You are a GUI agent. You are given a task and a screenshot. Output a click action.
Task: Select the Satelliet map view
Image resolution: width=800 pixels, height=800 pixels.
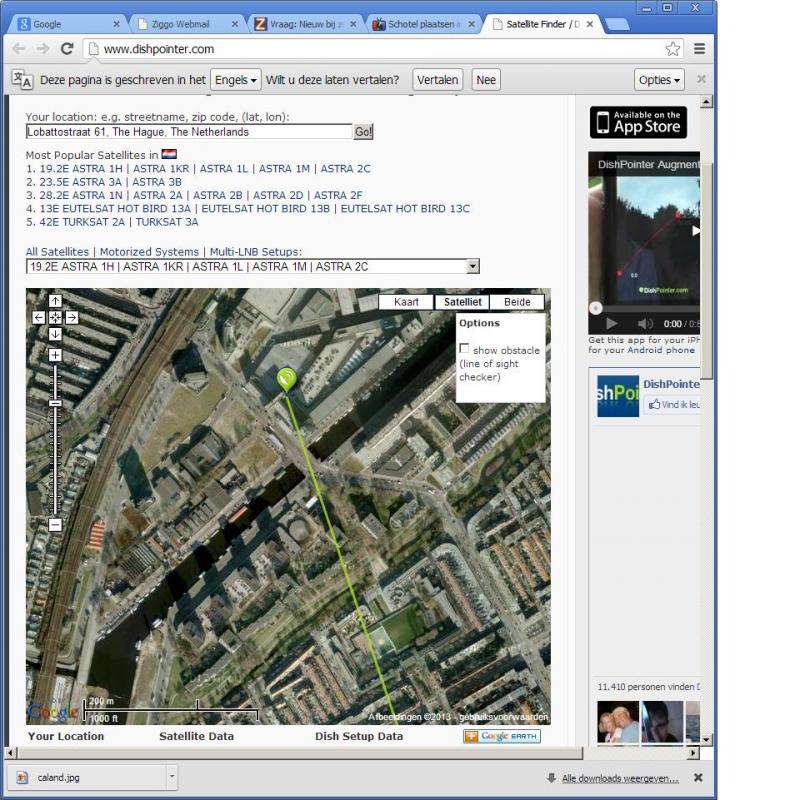[462, 302]
